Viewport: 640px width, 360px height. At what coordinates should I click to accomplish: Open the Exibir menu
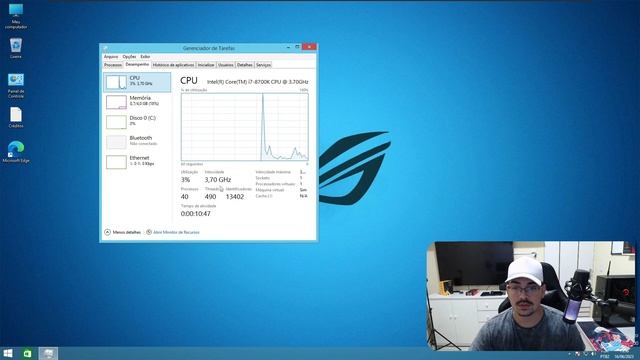tap(145, 57)
